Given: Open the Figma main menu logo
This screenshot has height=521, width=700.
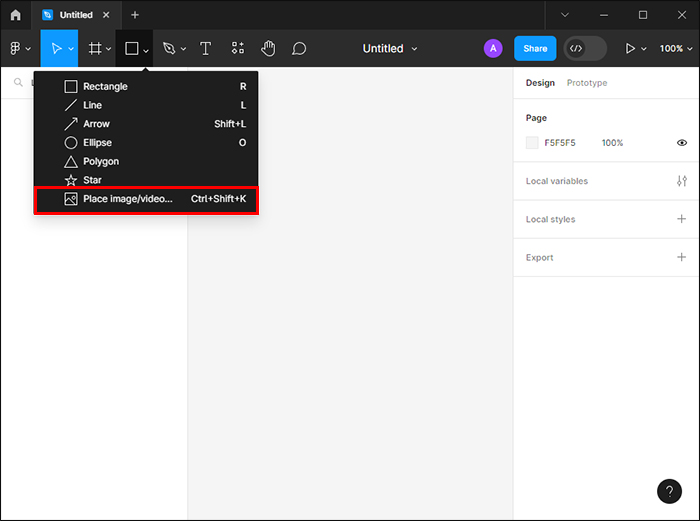Looking at the screenshot, I should [x=15, y=48].
